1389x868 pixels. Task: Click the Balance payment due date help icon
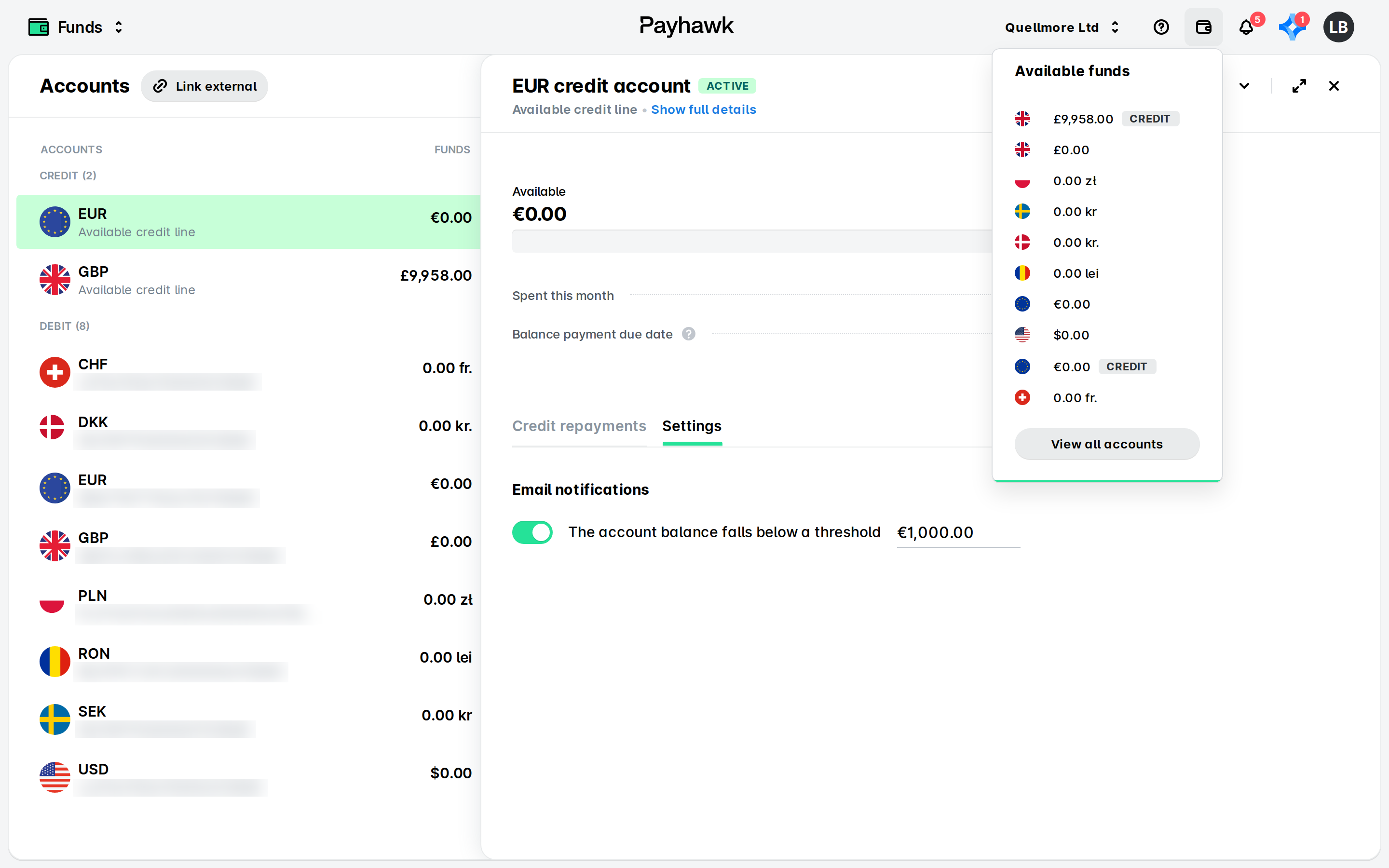pyautogui.click(x=688, y=334)
